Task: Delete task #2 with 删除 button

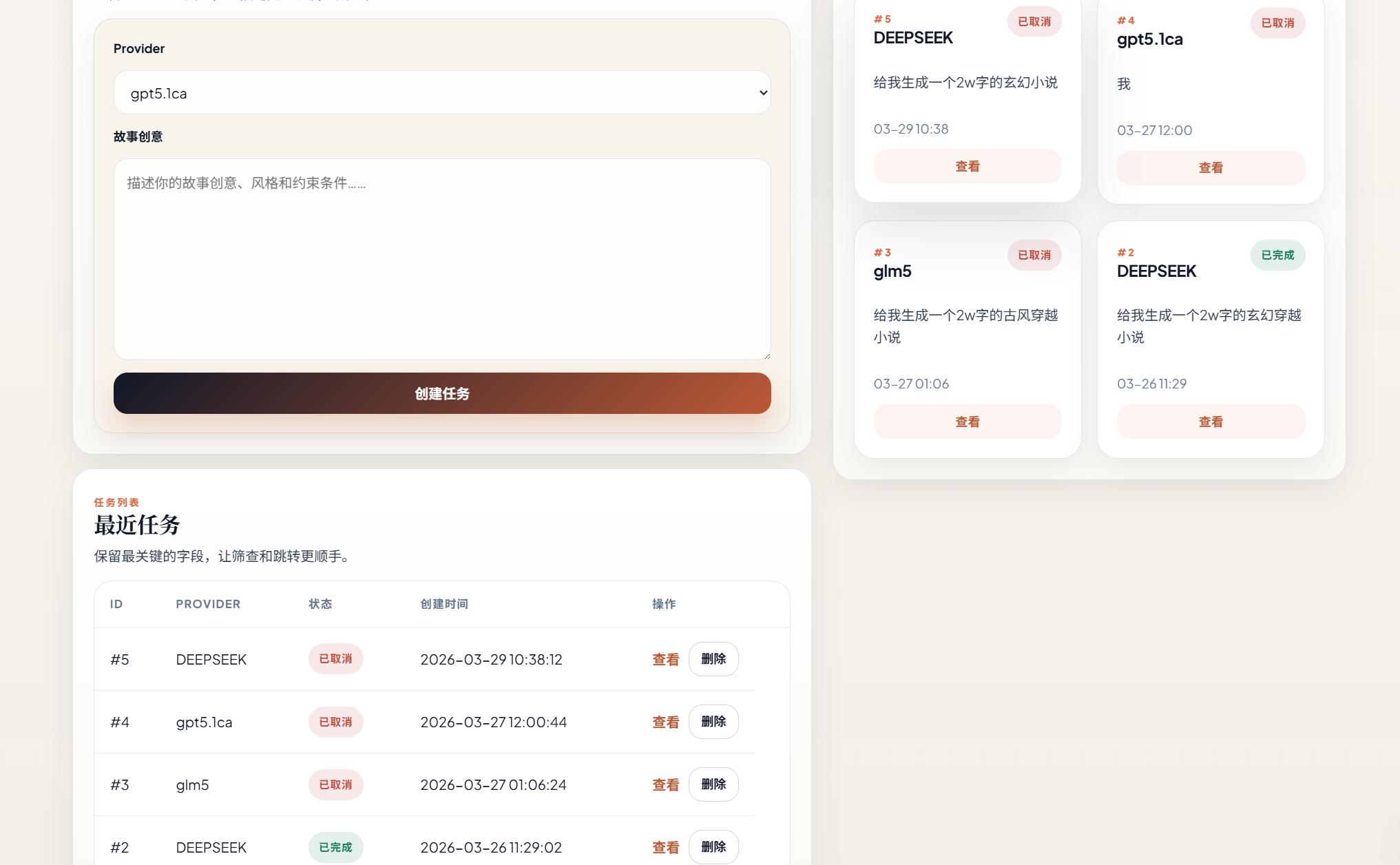Action: coord(713,847)
